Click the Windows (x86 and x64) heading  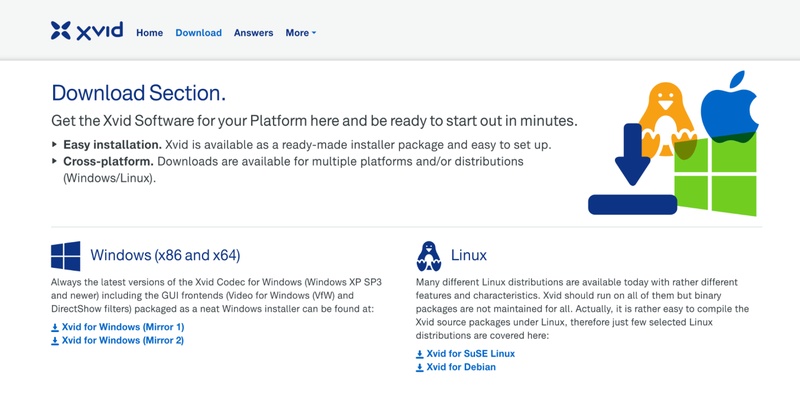tap(165, 255)
